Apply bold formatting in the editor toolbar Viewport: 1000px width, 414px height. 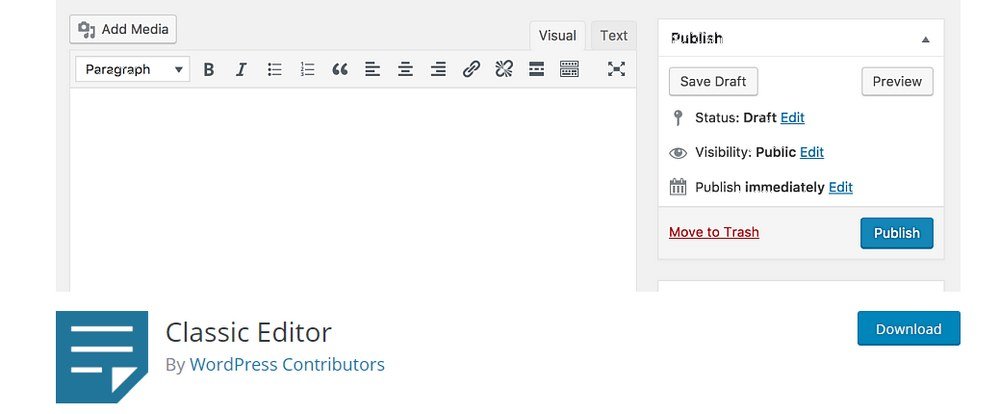(208, 70)
